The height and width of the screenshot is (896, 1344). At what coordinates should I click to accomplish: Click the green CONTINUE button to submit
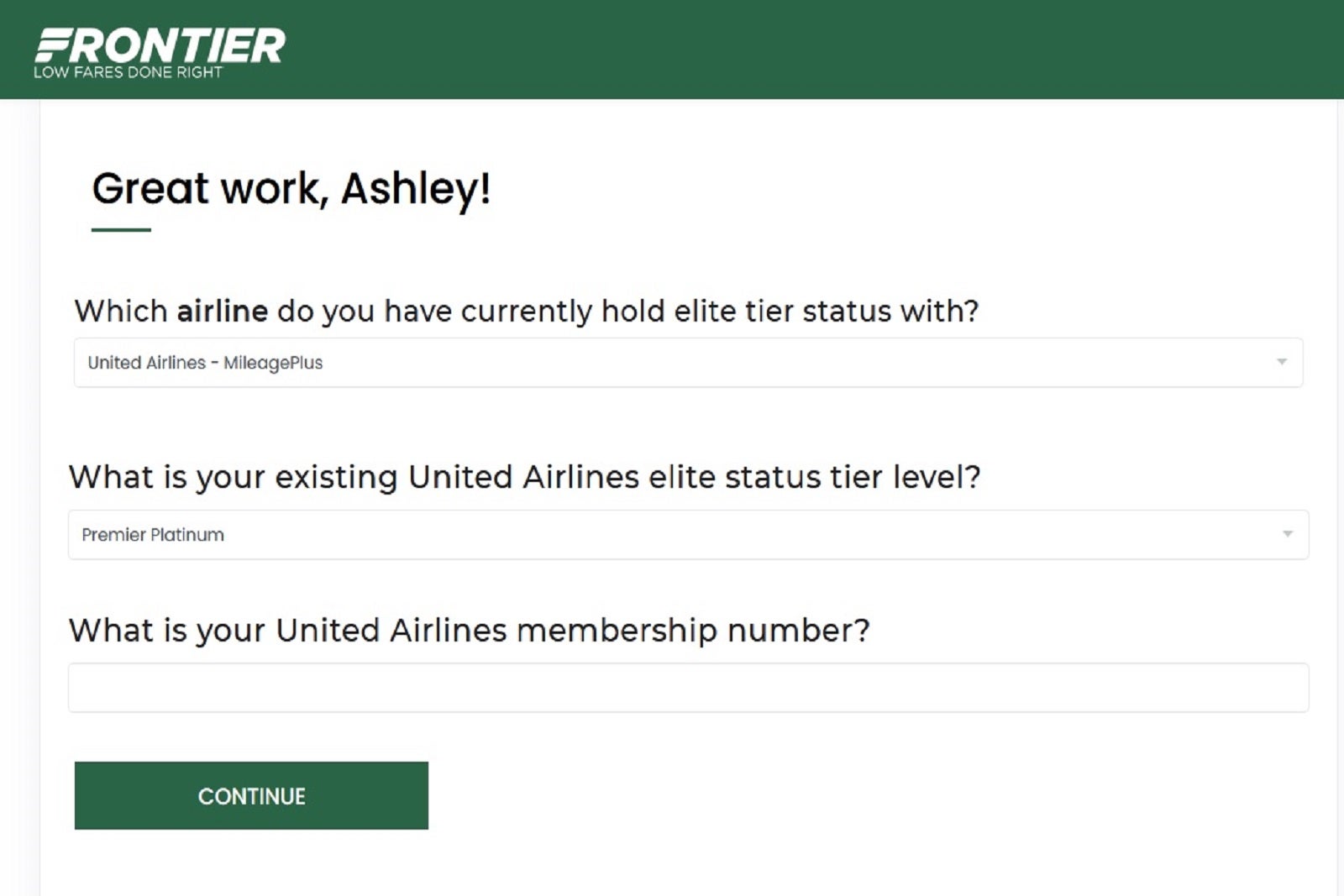pyautogui.click(x=251, y=795)
